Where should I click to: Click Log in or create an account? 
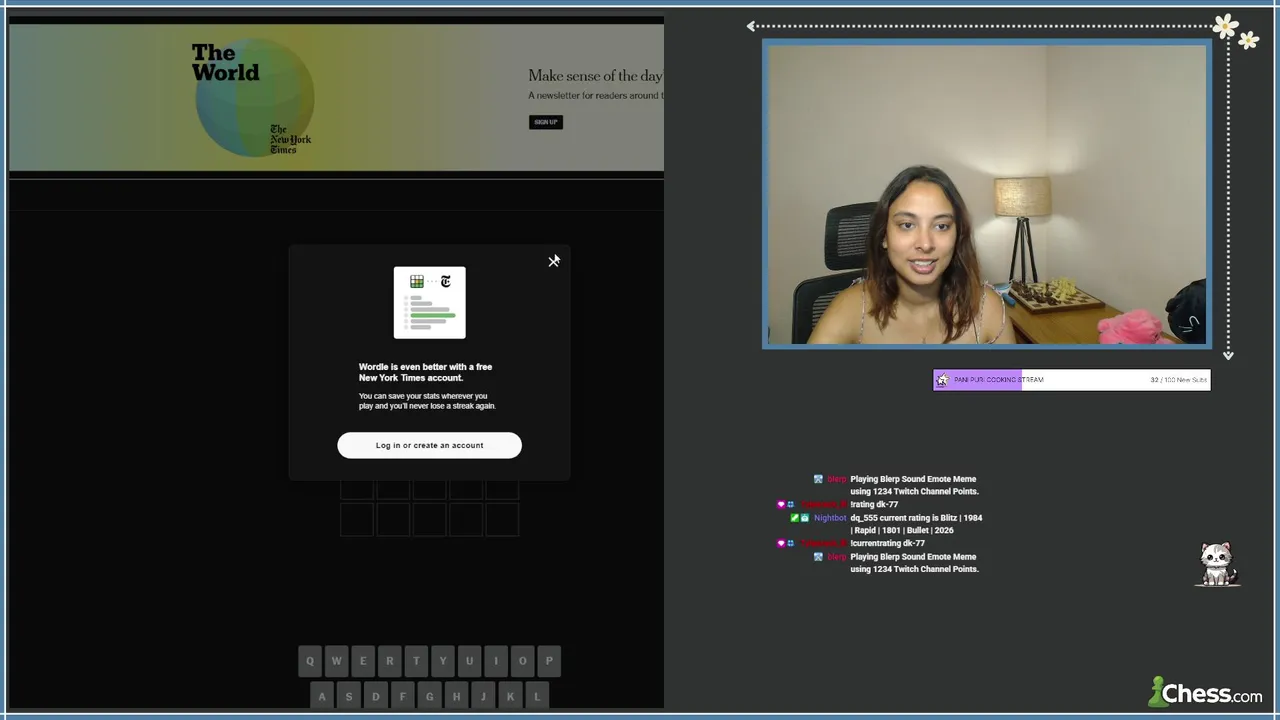click(x=429, y=445)
